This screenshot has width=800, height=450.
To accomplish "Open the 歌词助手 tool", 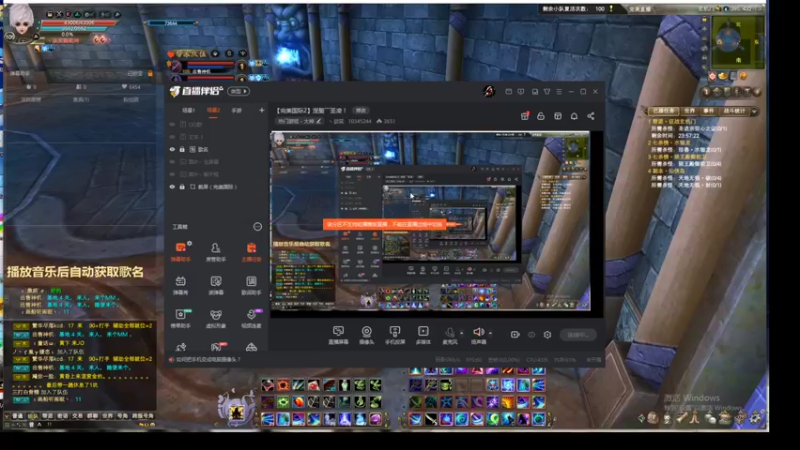I will 251,285.
